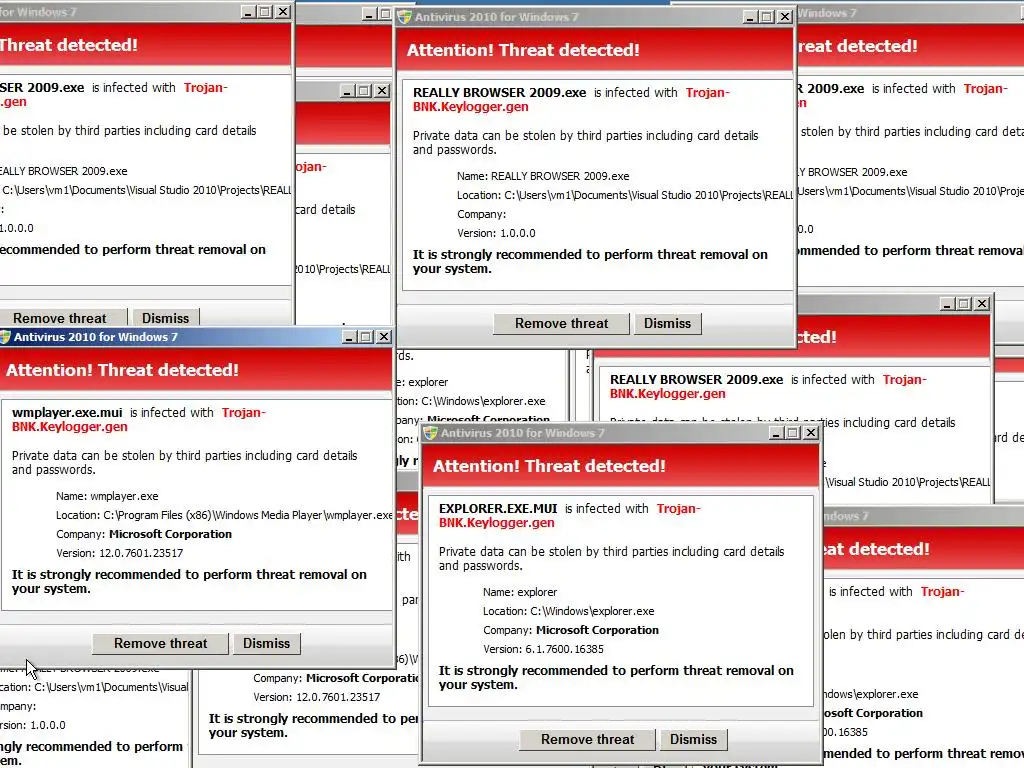Click 'wmplayer.exe.mui' infected file name
The height and width of the screenshot is (768, 1024).
[x=67, y=413]
